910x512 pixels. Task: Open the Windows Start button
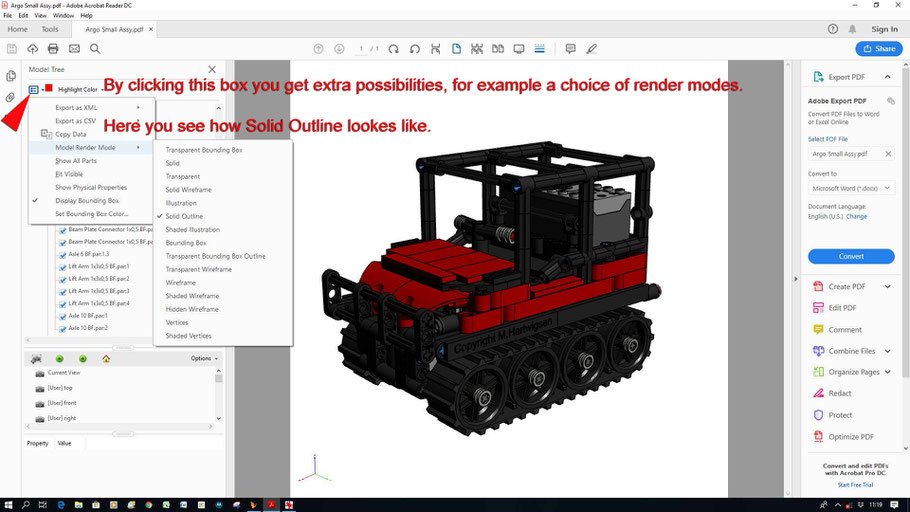[8, 505]
